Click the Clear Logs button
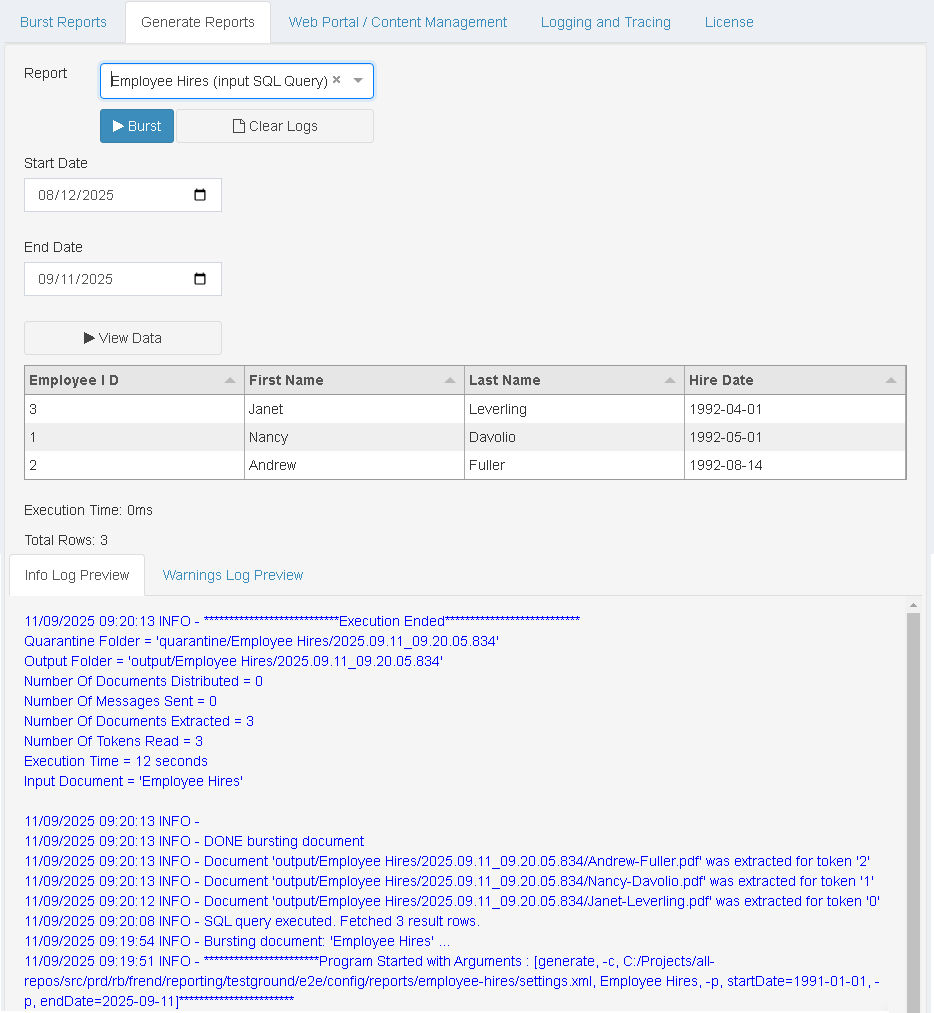 (275, 126)
